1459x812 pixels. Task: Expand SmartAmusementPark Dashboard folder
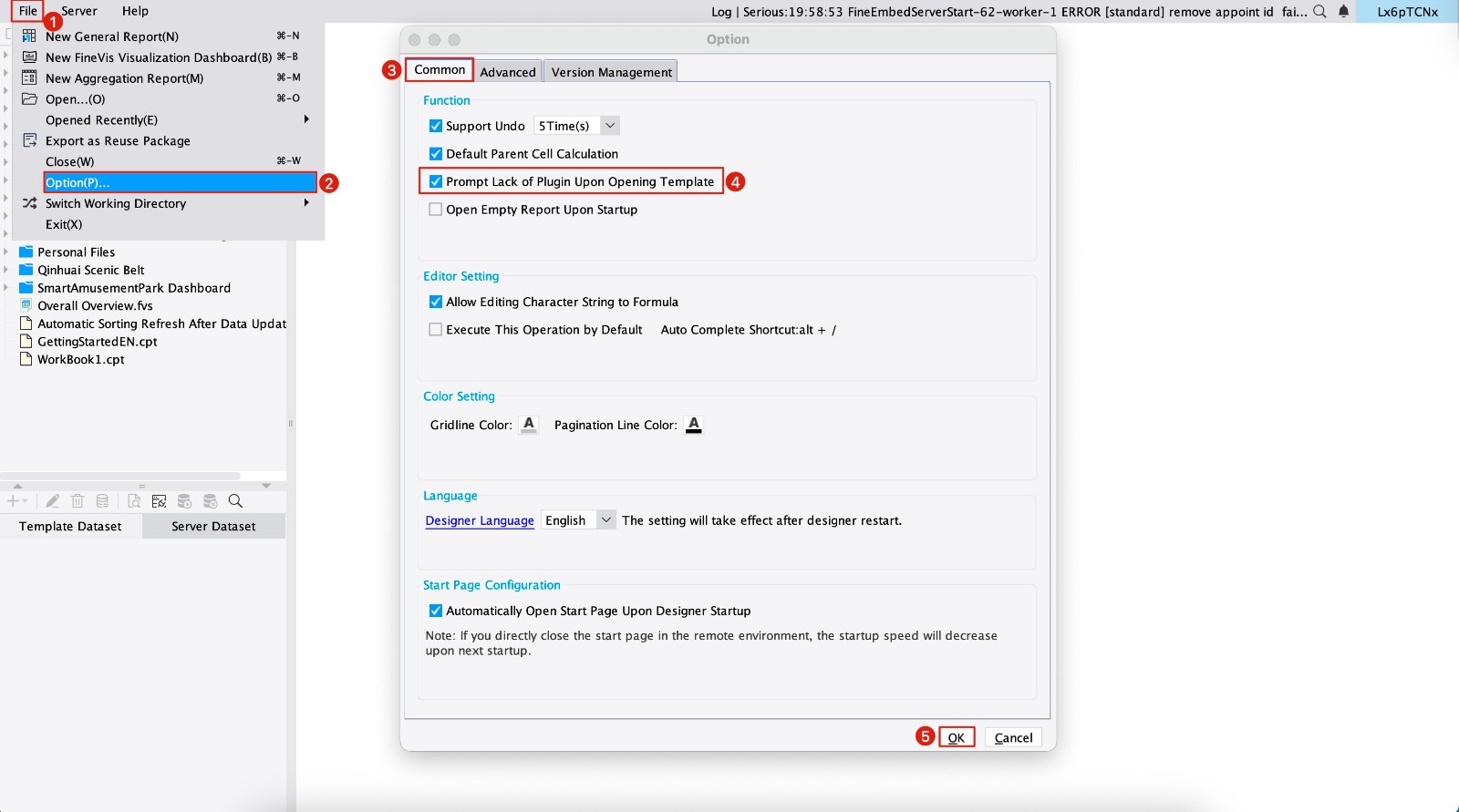tap(5, 288)
